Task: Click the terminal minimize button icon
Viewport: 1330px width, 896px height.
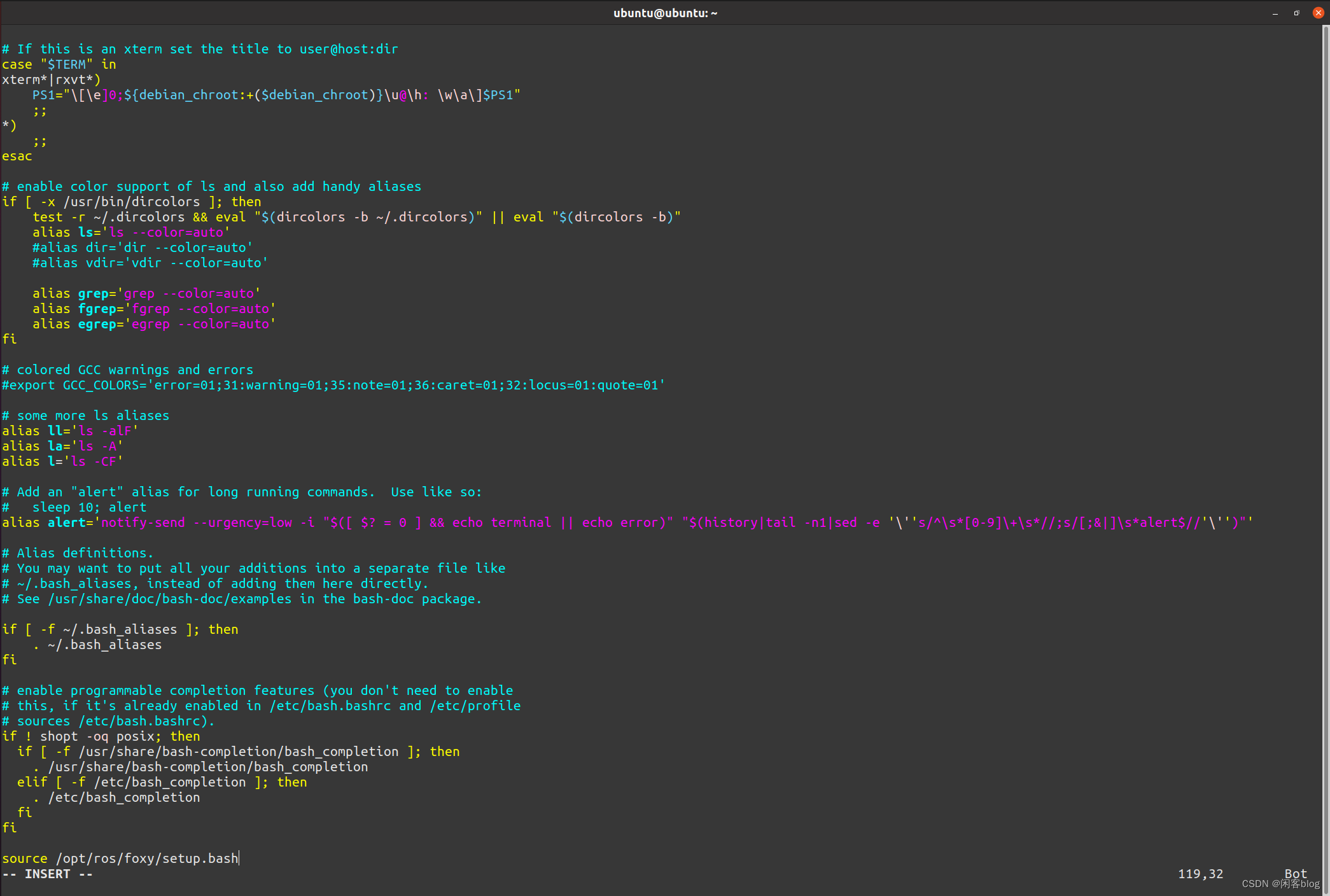Action: (x=1275, y=14)
